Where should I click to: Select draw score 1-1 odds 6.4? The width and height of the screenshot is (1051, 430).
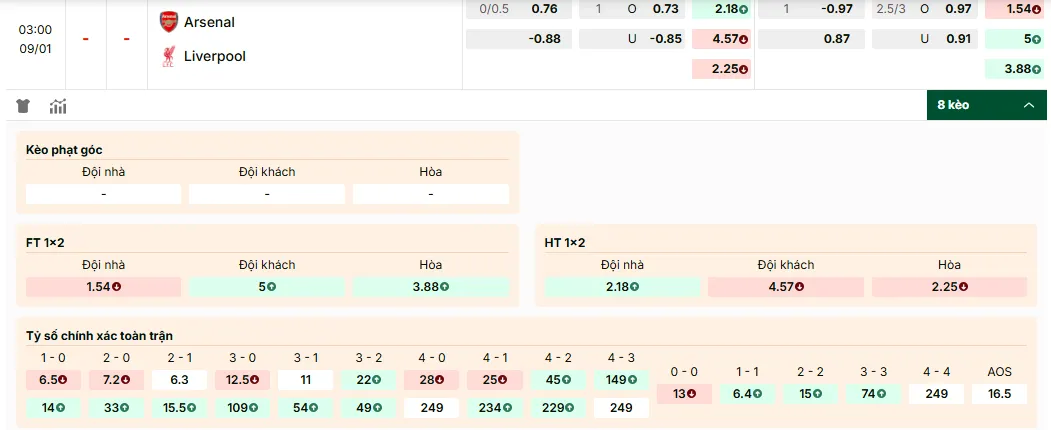(x=748, y=394)
